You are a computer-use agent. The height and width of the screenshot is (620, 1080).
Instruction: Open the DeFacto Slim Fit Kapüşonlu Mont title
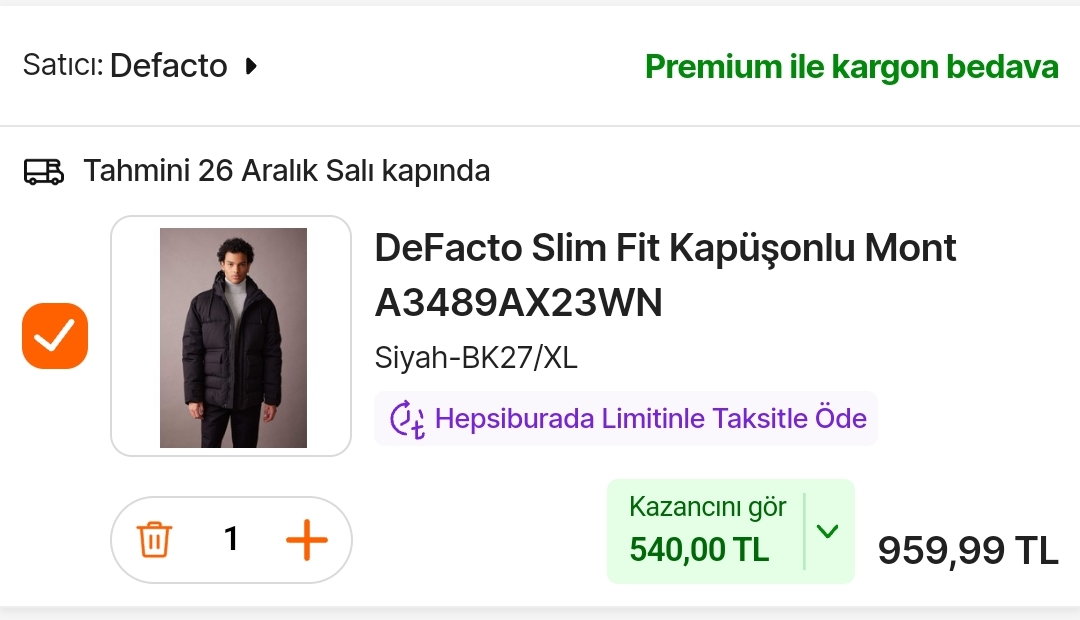pos(665,247)
